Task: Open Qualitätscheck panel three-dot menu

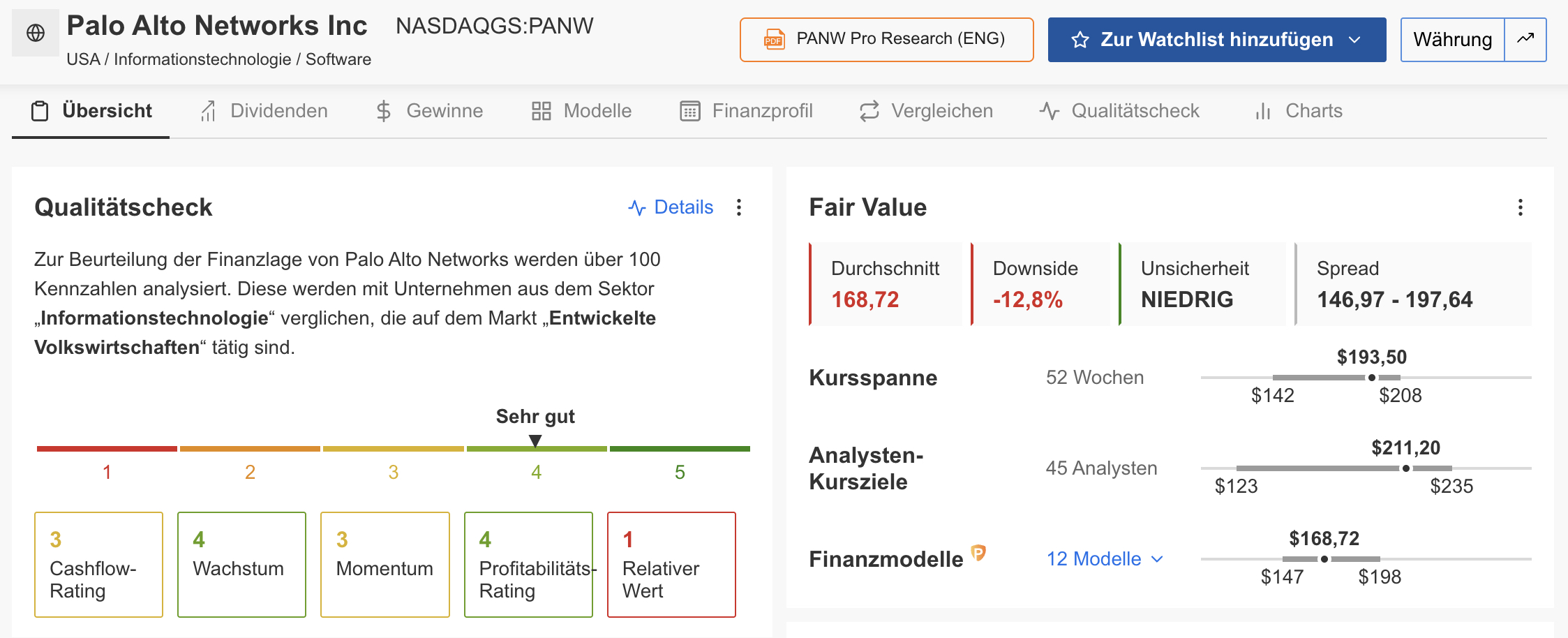Action: (x=739, y=207)
